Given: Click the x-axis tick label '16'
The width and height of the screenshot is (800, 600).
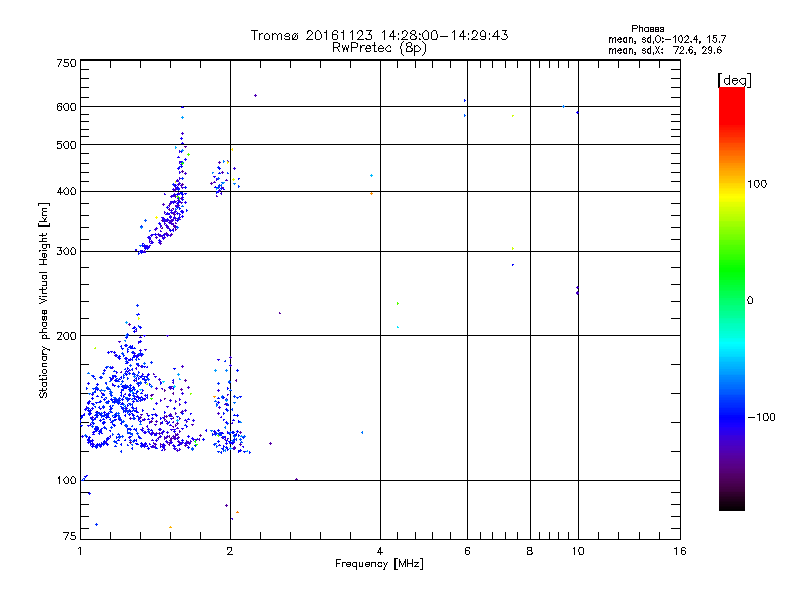Looking at the screenshot, I should [680, 551].
